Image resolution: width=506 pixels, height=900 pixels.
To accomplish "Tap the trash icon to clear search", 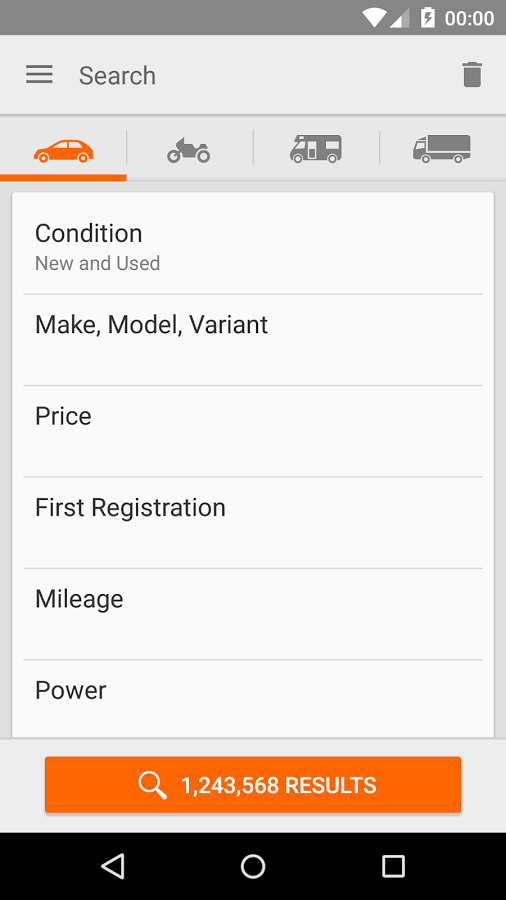I will (x=472, y=75).
